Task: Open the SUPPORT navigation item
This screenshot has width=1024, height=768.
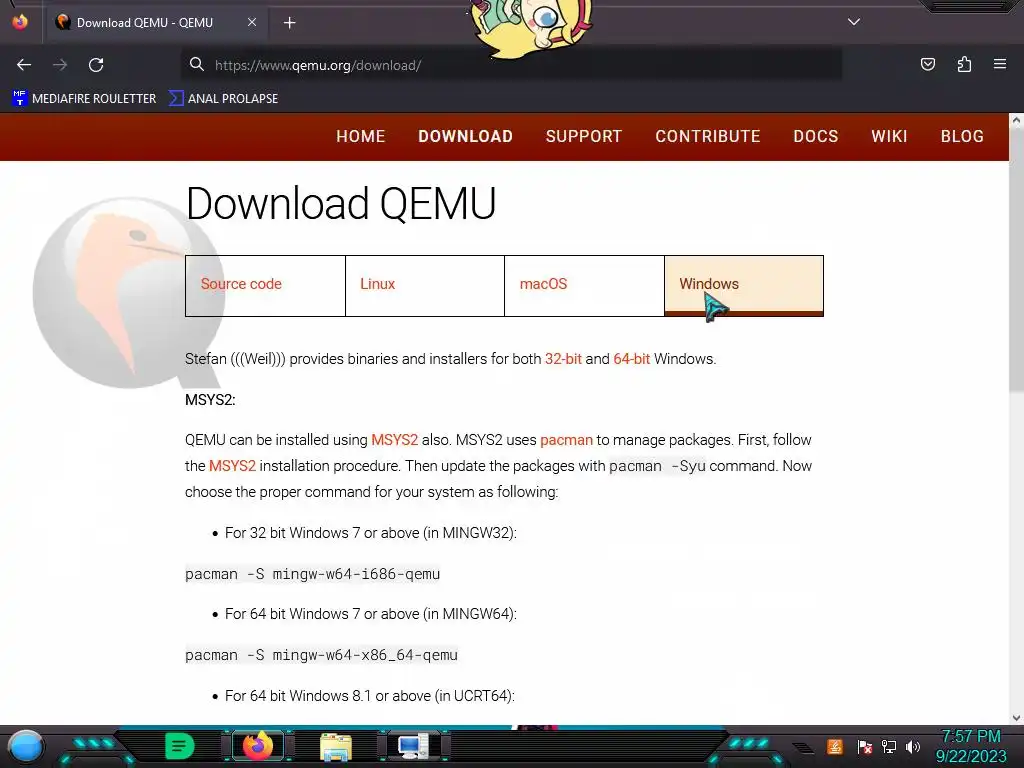Action: click(584, 136)
